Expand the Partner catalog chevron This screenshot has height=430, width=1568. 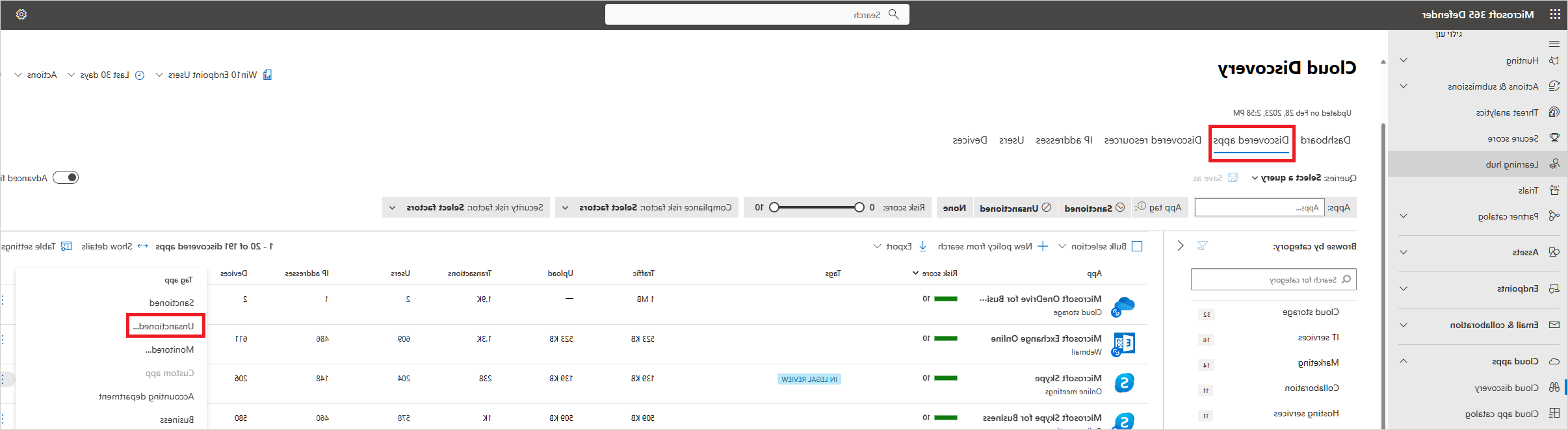pyautogui.click(x=1404, y=216)
